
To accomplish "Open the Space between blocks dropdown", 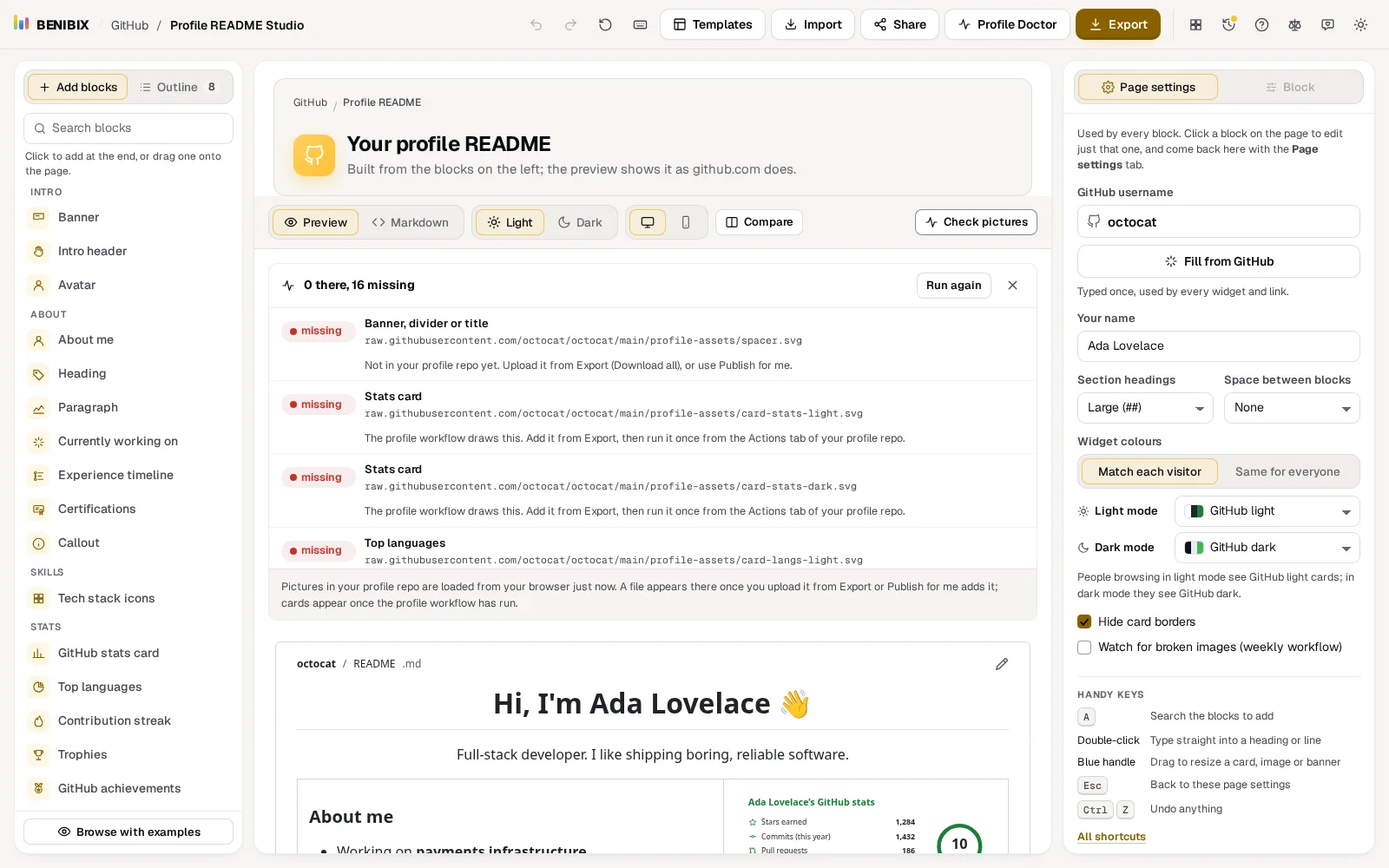I will coord(1292,408).
